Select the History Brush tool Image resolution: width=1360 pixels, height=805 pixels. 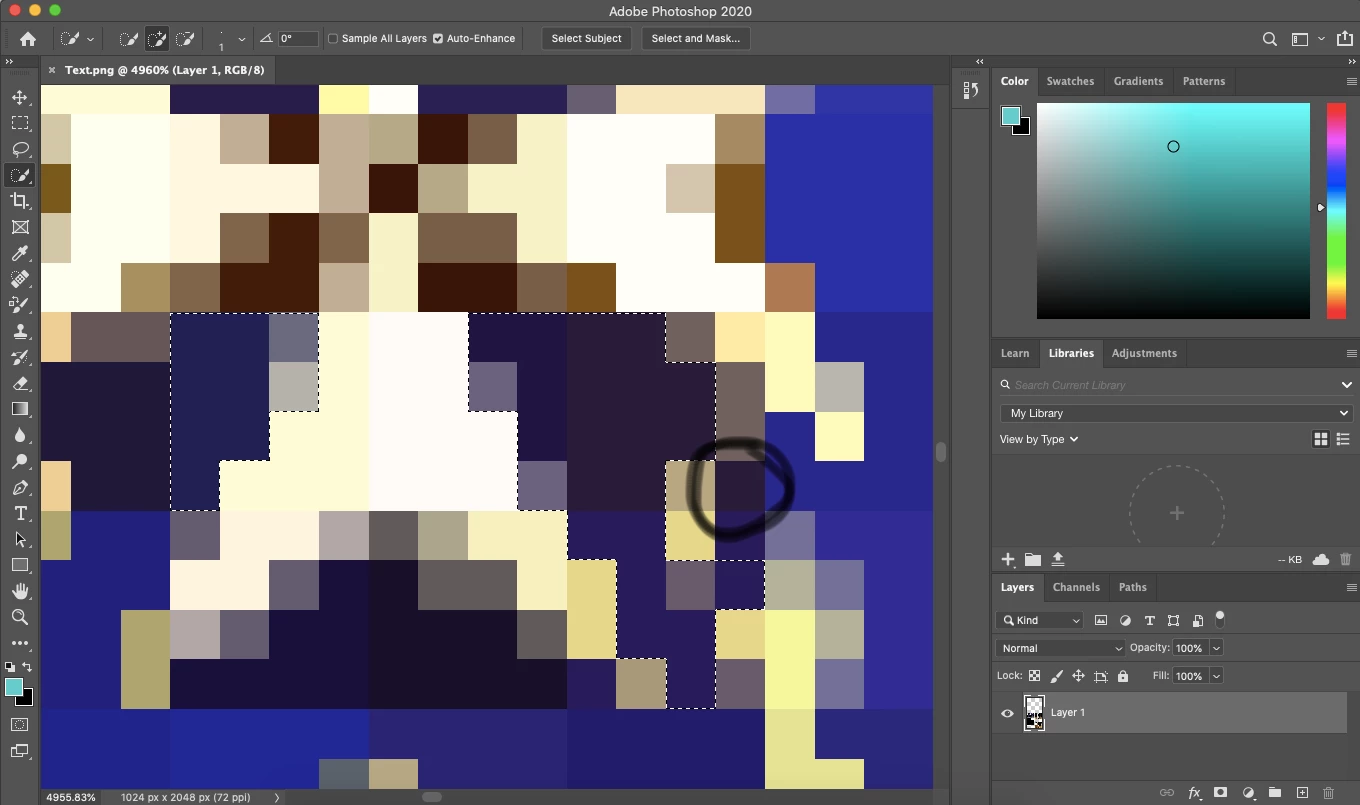click(x=19, y=357)
